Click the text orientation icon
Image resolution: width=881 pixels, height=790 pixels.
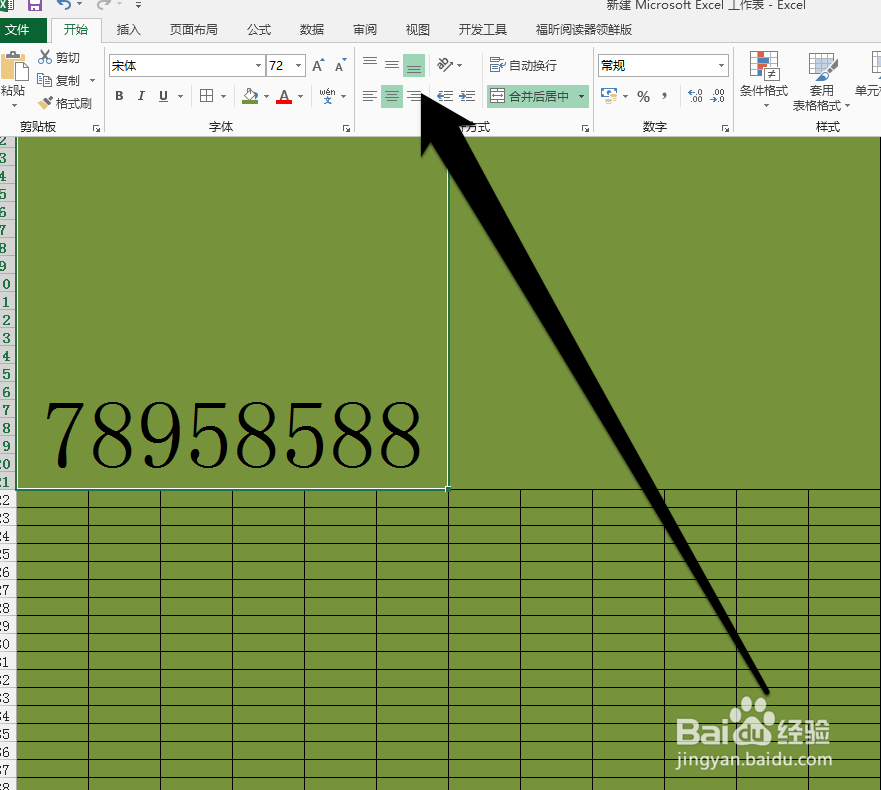point(446,65)
